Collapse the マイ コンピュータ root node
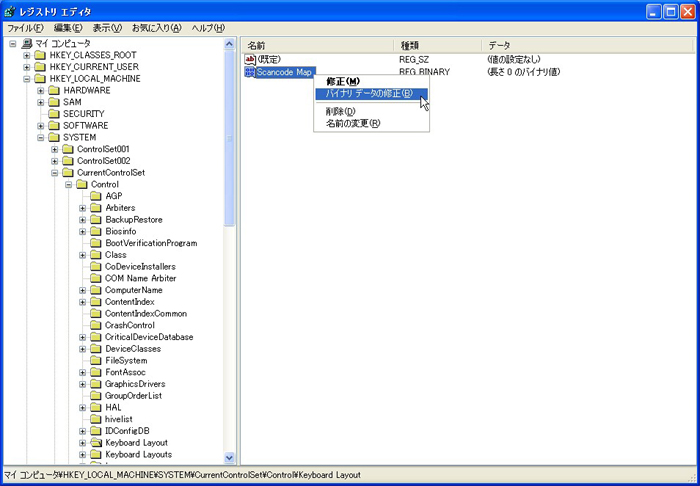Viewport: 700px width, 486px height. pyautogui.click(x=12, y=44)
